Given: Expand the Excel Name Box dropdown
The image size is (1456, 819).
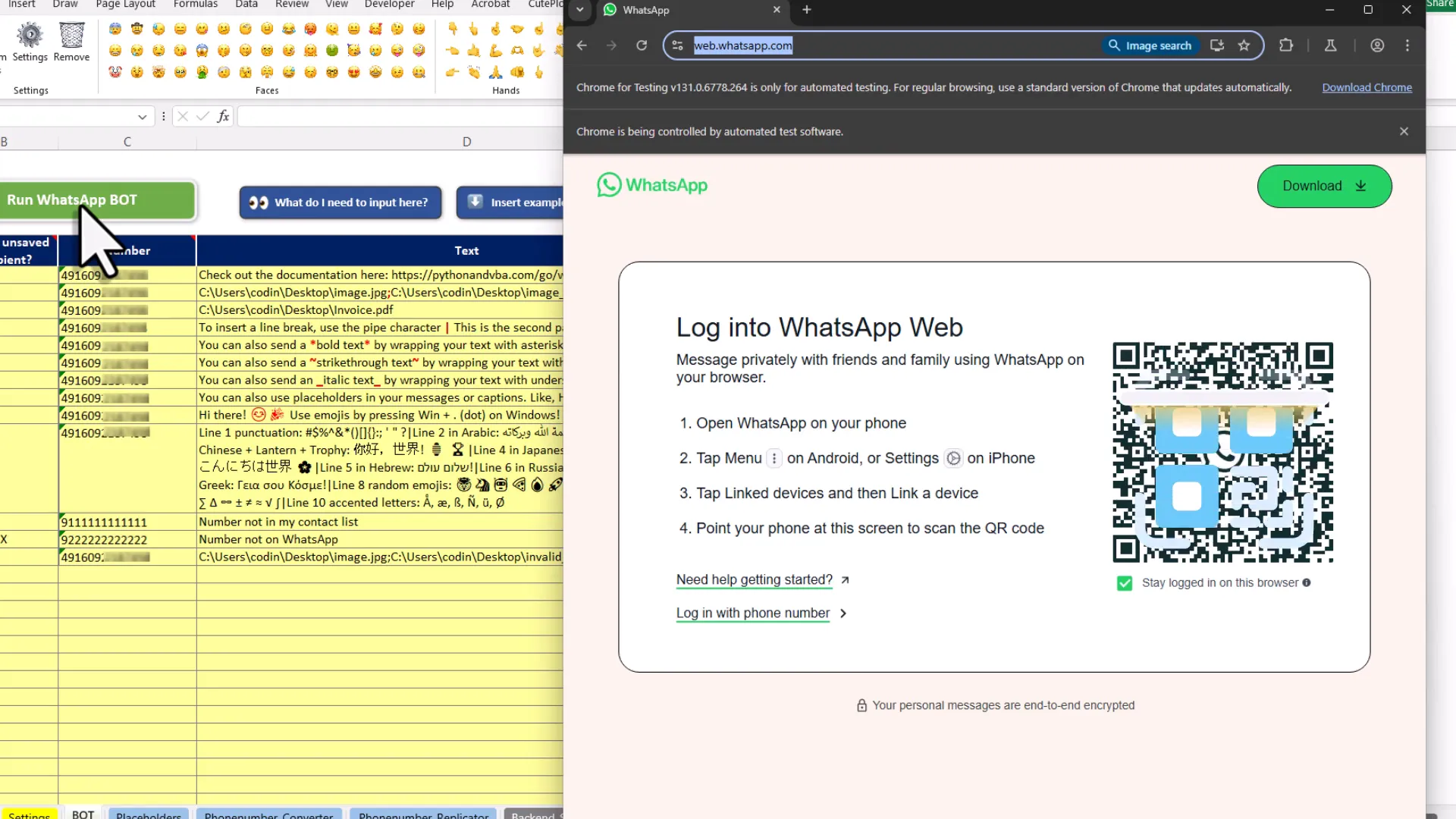Looking at the screenshot, I should [x=142, y=117].
